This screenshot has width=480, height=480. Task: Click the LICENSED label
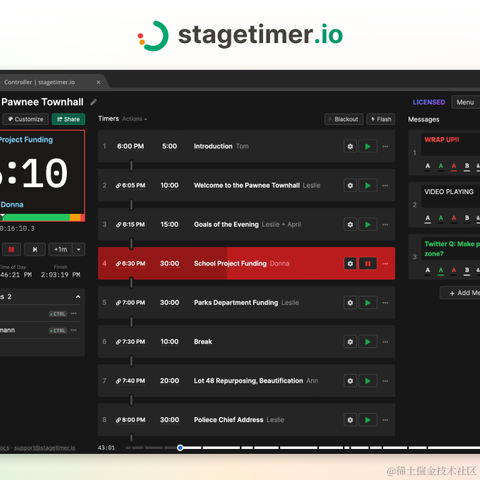pos(429,102)
